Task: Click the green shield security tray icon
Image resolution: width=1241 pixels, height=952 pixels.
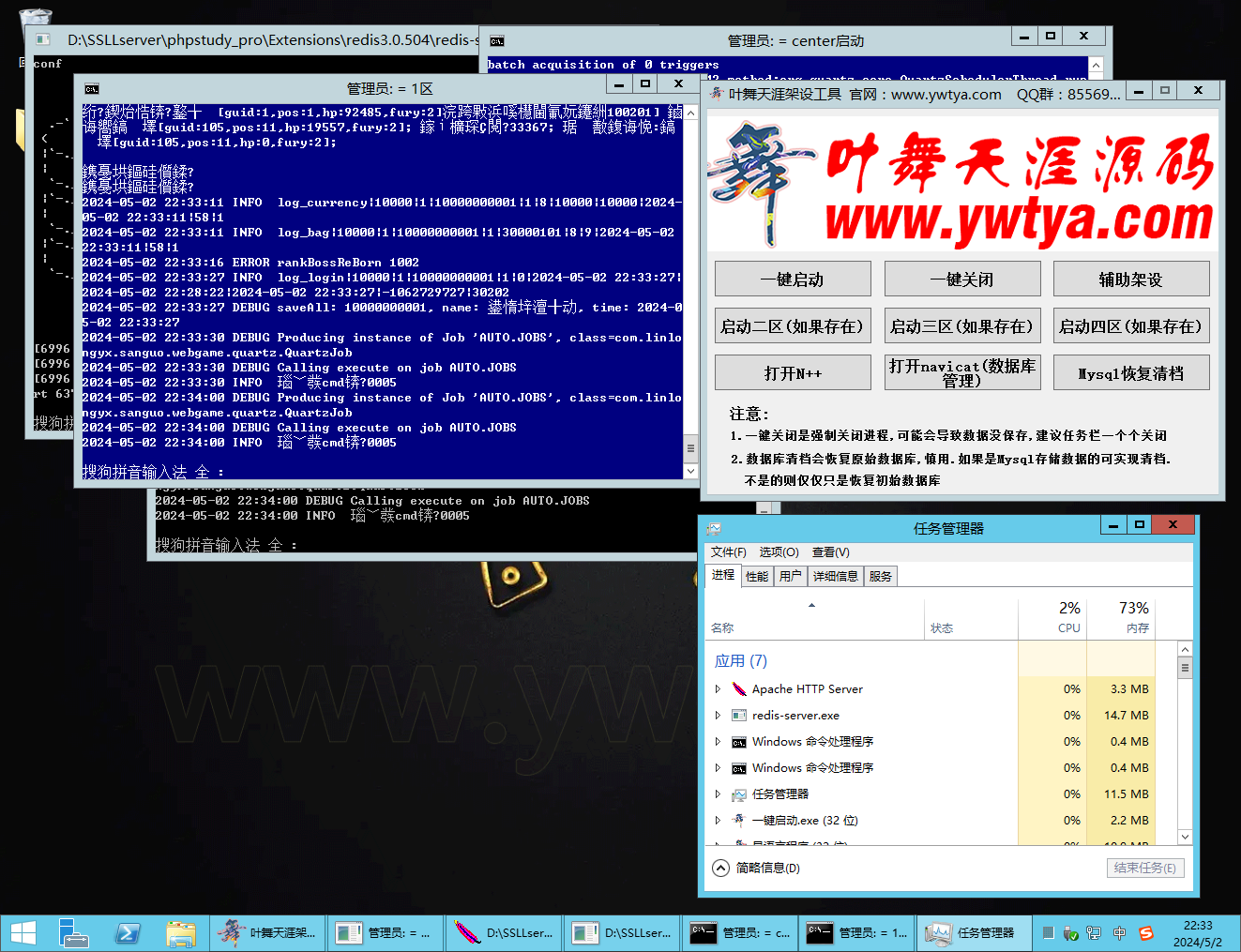Action: click(x=1070, y=933)
